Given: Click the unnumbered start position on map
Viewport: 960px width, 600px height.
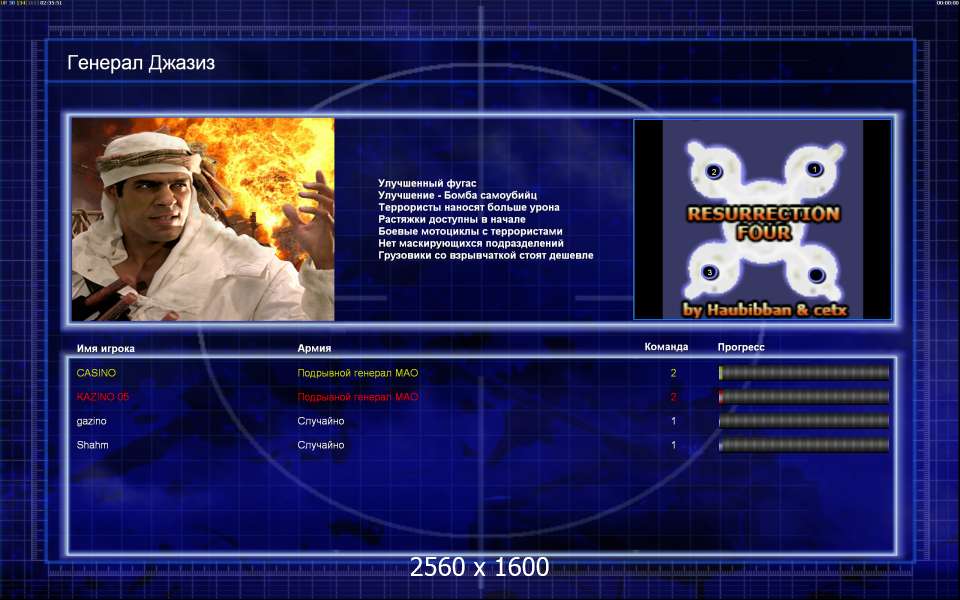Looking at the screenshot, I should coord(816,275).
